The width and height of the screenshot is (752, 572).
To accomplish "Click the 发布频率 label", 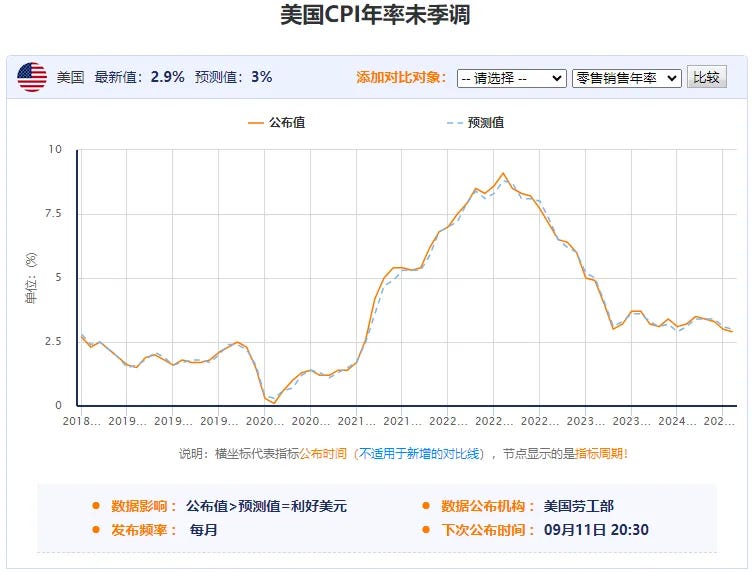I will [143, 530].
